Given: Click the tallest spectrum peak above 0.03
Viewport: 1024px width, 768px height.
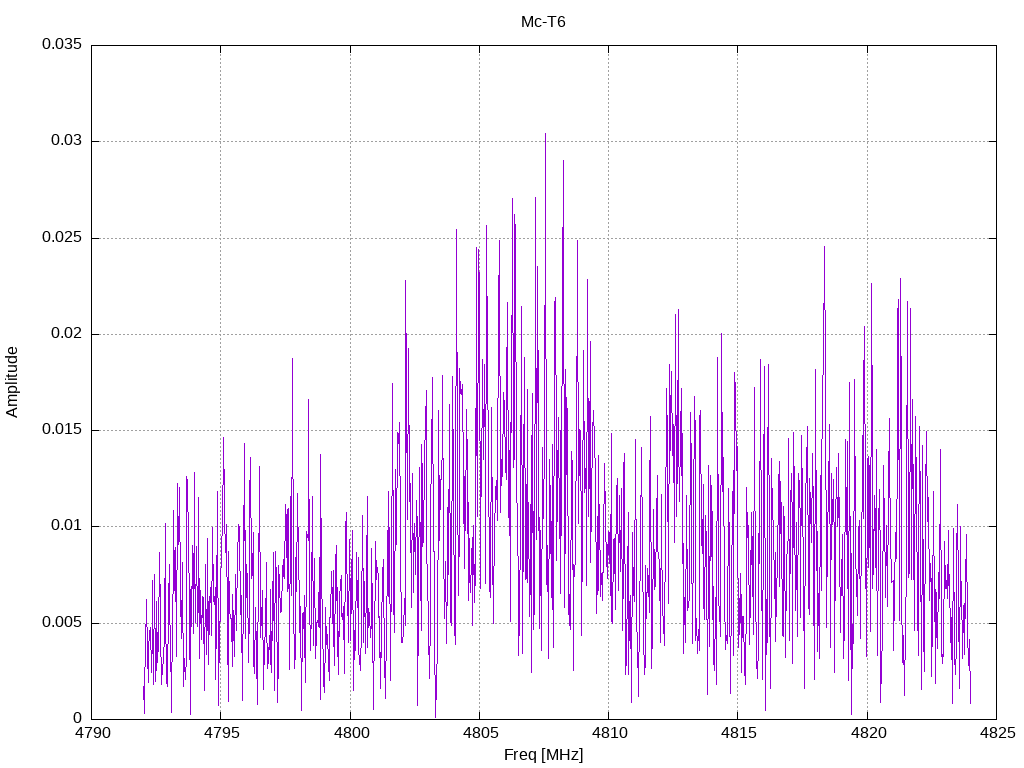Looking at the screenshot, I should 545,135.
